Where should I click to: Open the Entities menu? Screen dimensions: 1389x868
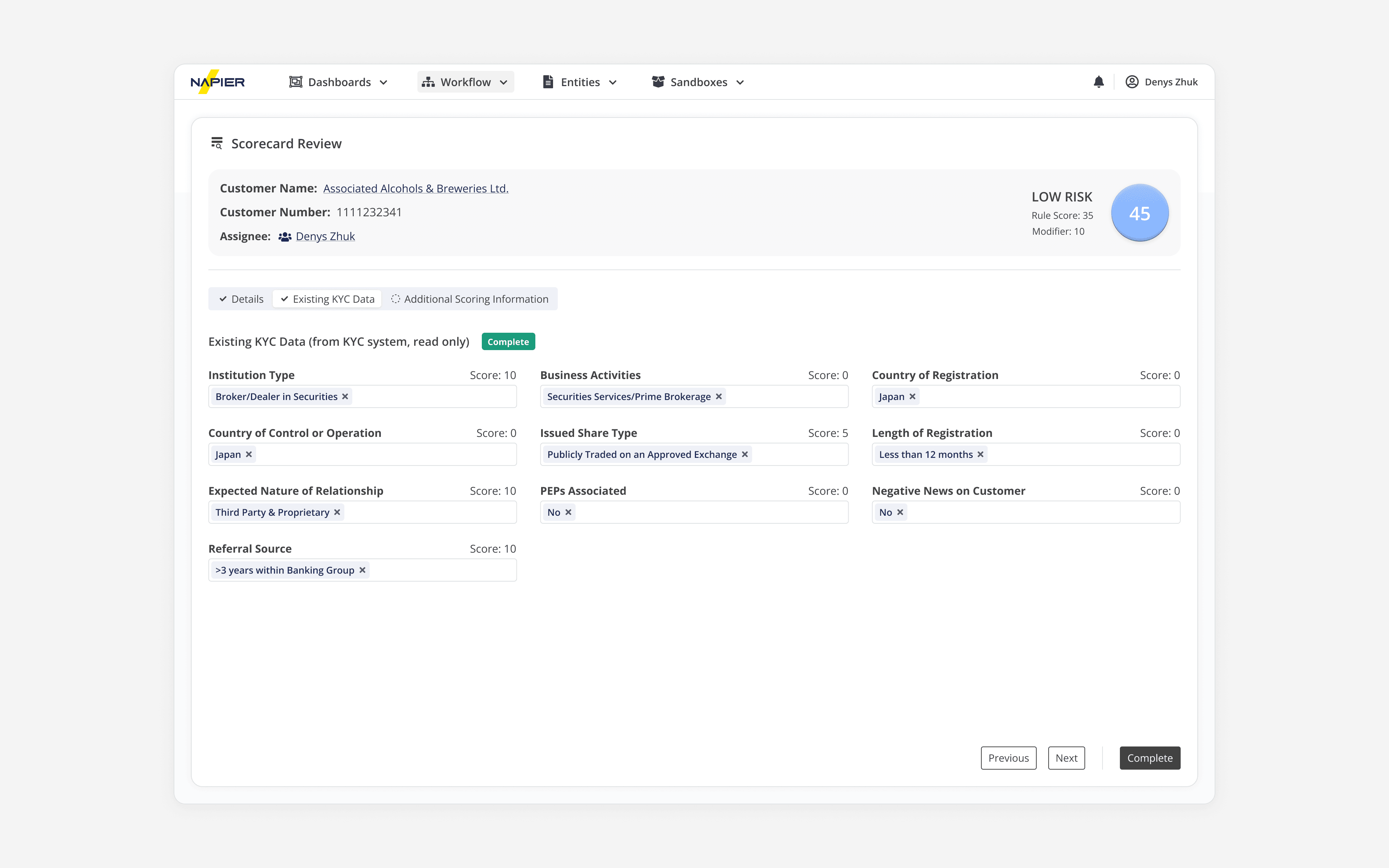point(580,82)
